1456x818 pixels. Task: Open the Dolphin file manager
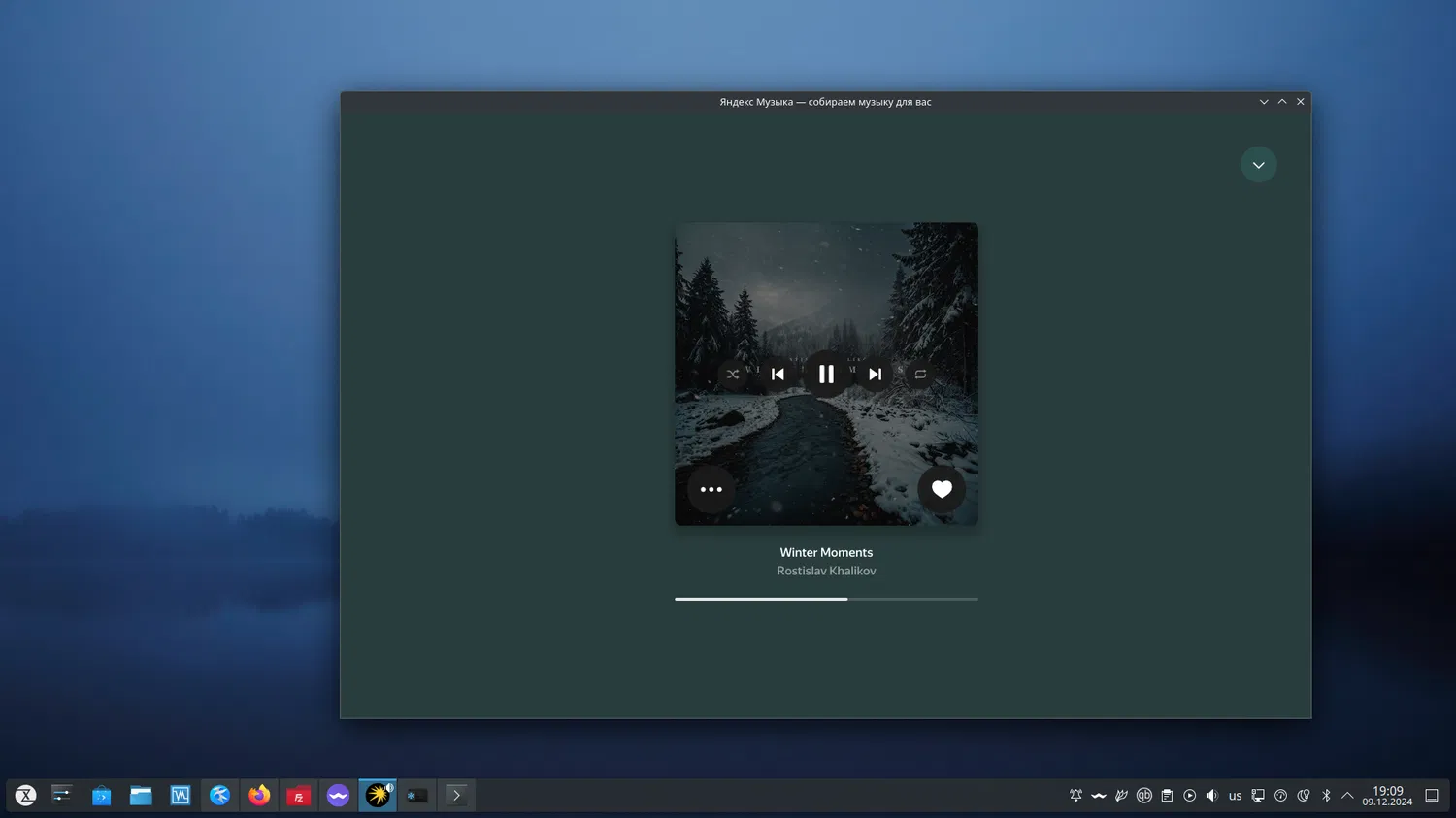[x=141, y=796]
